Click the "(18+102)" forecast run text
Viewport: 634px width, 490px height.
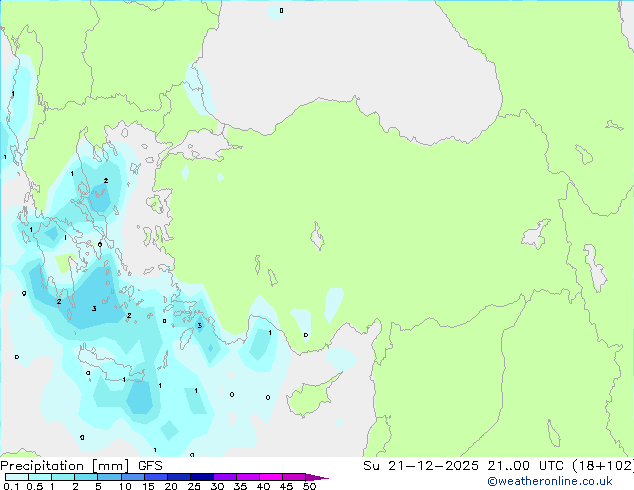pos(603,466)
